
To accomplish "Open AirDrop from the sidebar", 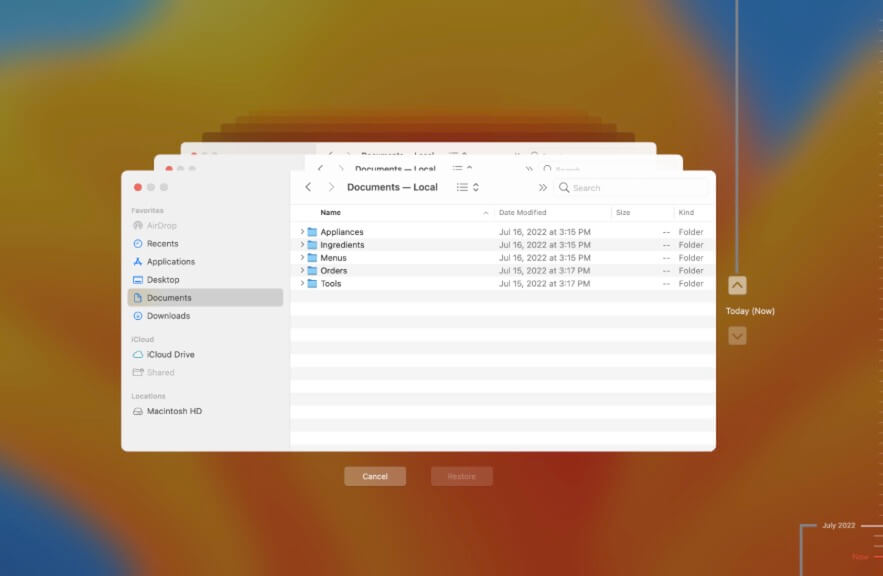I will [160, 225].
